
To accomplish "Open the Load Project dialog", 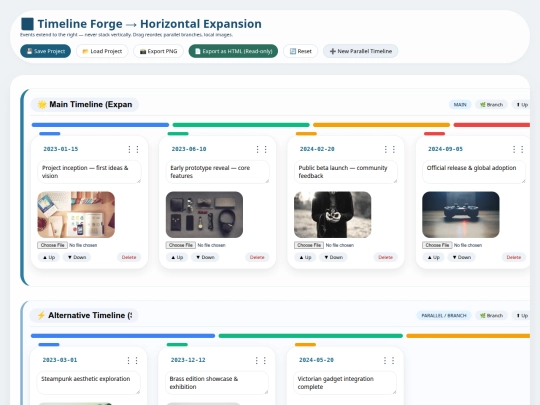I will 102,51.
